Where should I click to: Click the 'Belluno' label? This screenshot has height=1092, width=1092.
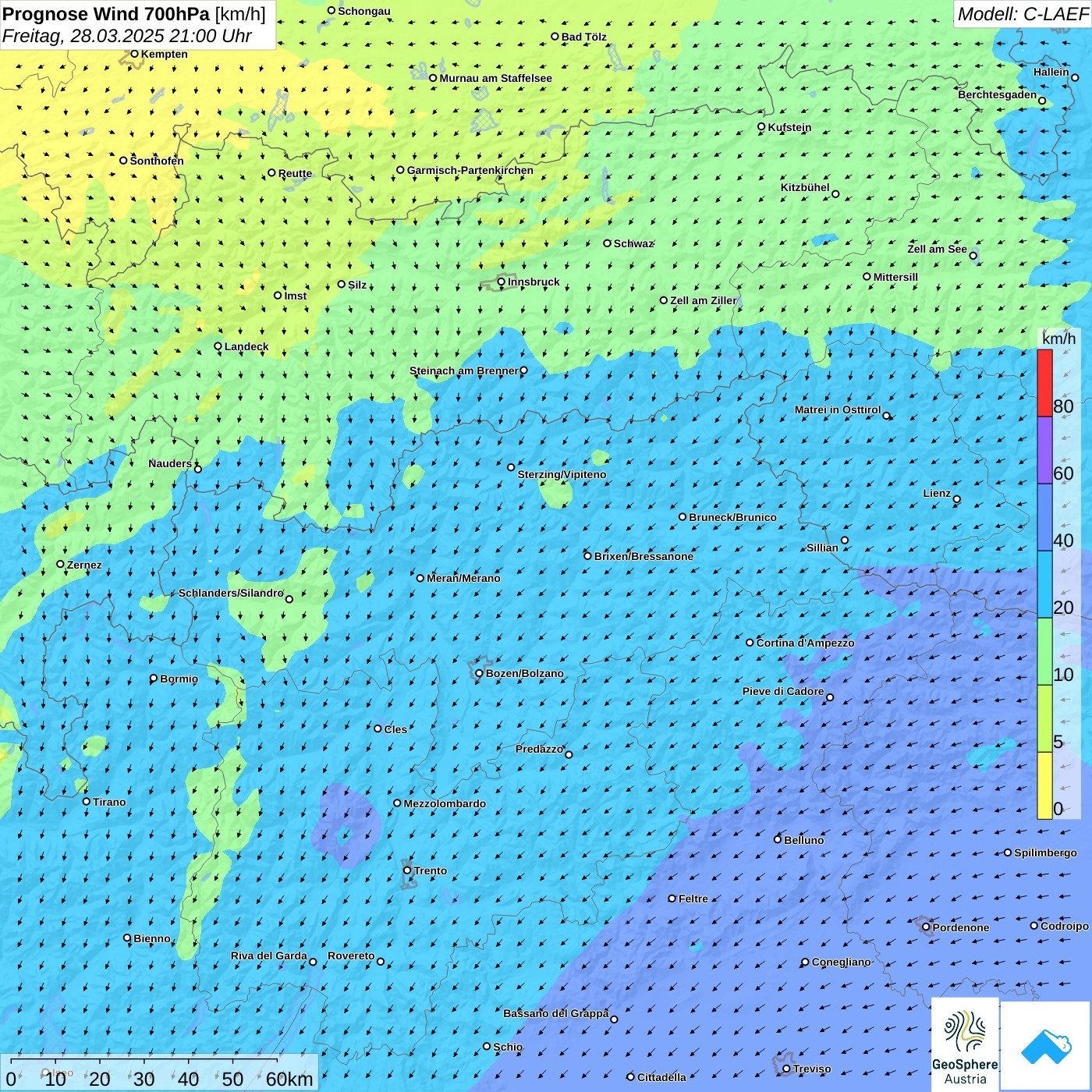(803, 840)
